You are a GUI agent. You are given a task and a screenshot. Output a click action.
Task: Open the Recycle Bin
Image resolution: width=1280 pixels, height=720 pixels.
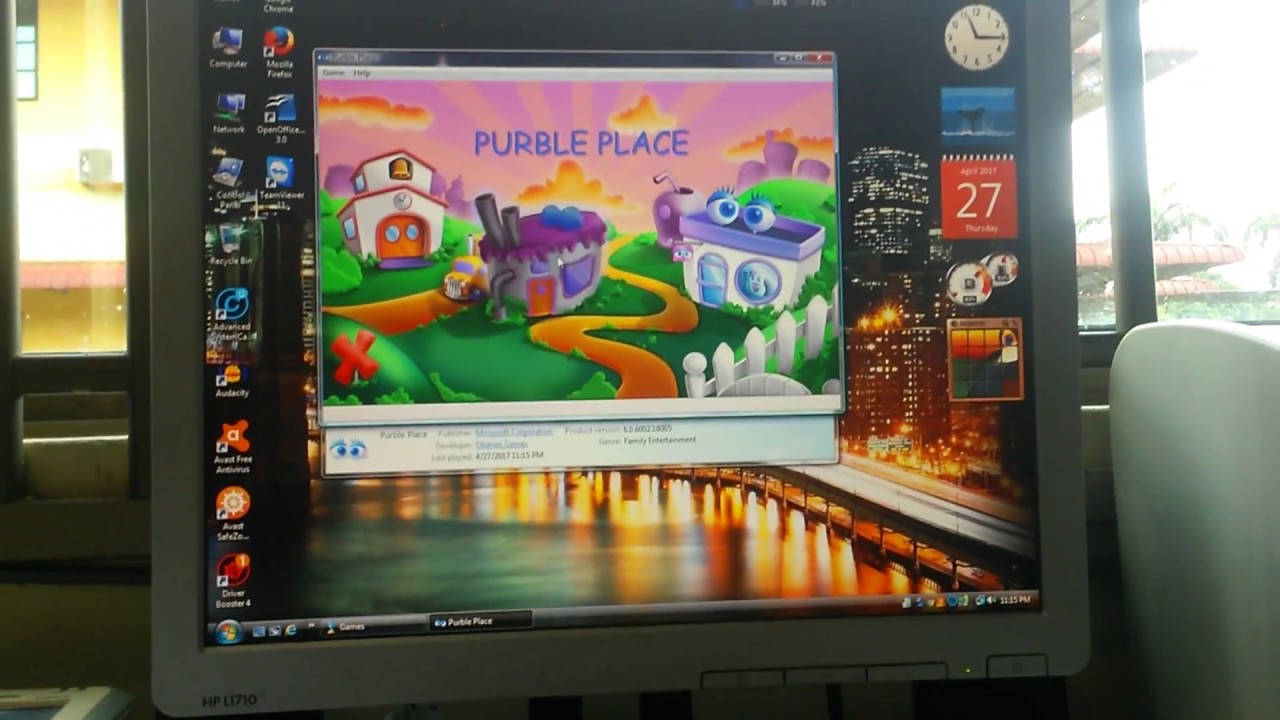(x=231, y=244)
